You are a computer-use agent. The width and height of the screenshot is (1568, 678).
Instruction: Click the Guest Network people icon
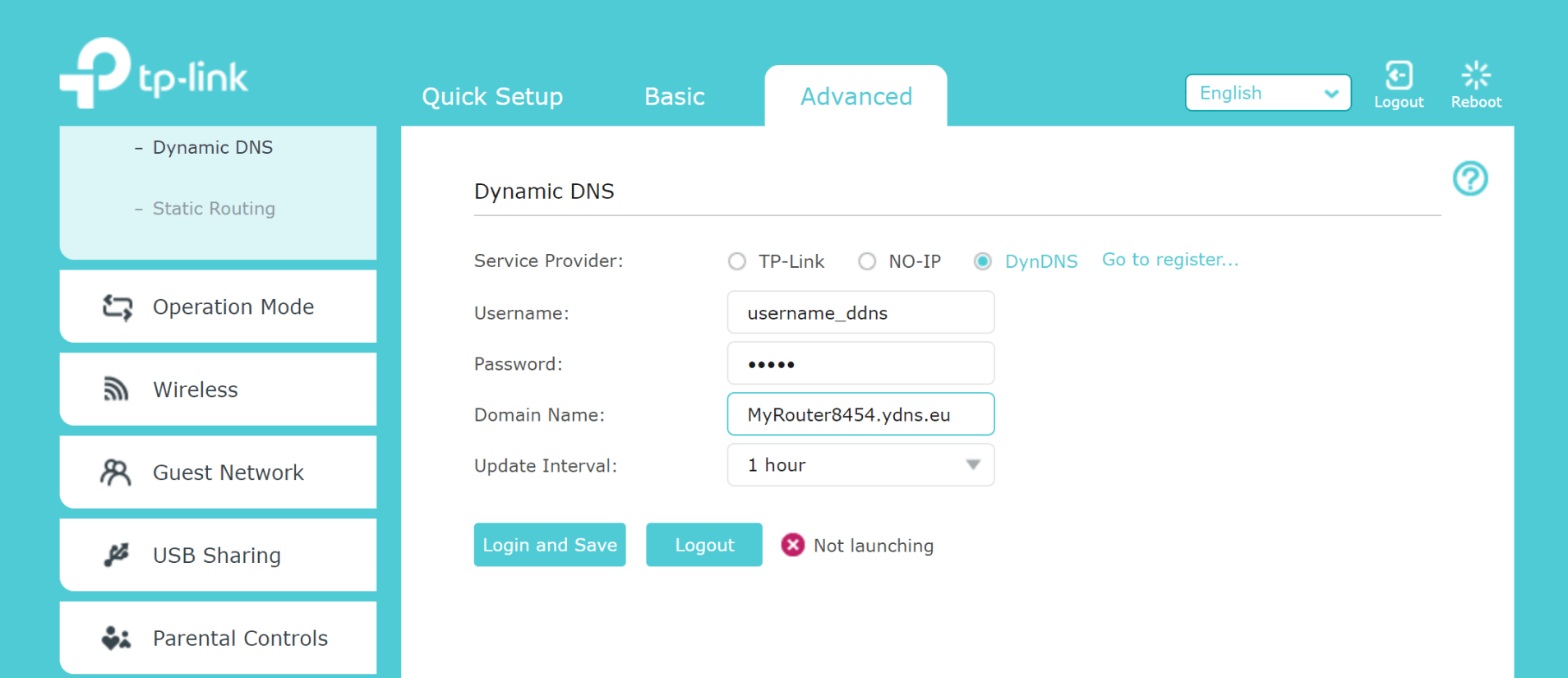[x=115, y=473]
